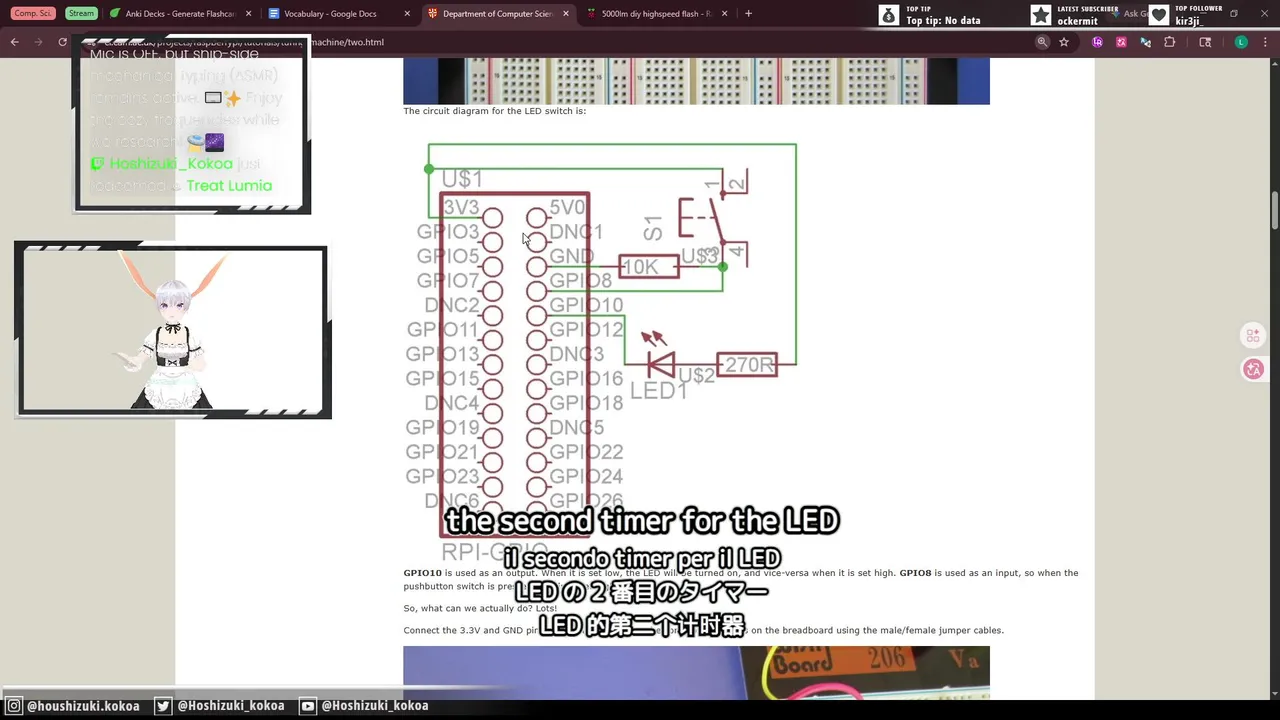Bookmark this page with the star icon
The image size is (1280, 720).
click(1064, 42)
